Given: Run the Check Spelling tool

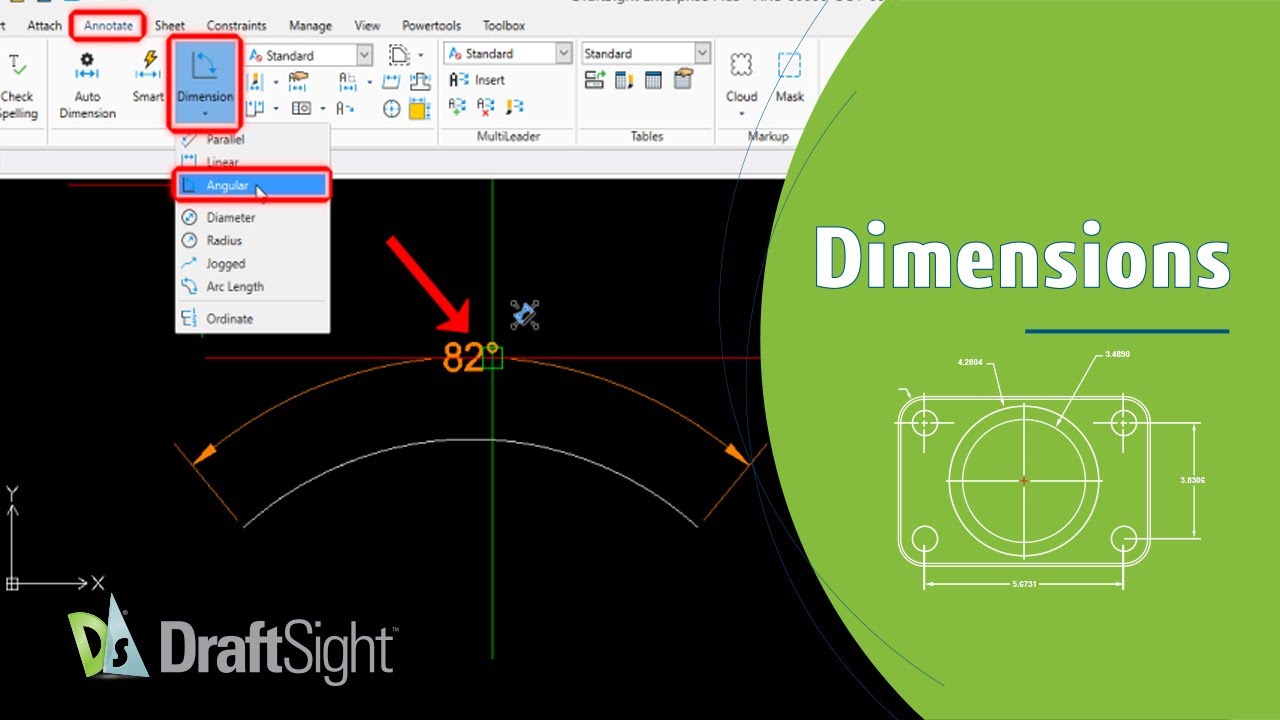Looking at the screenshot, I should pos(18,85).
